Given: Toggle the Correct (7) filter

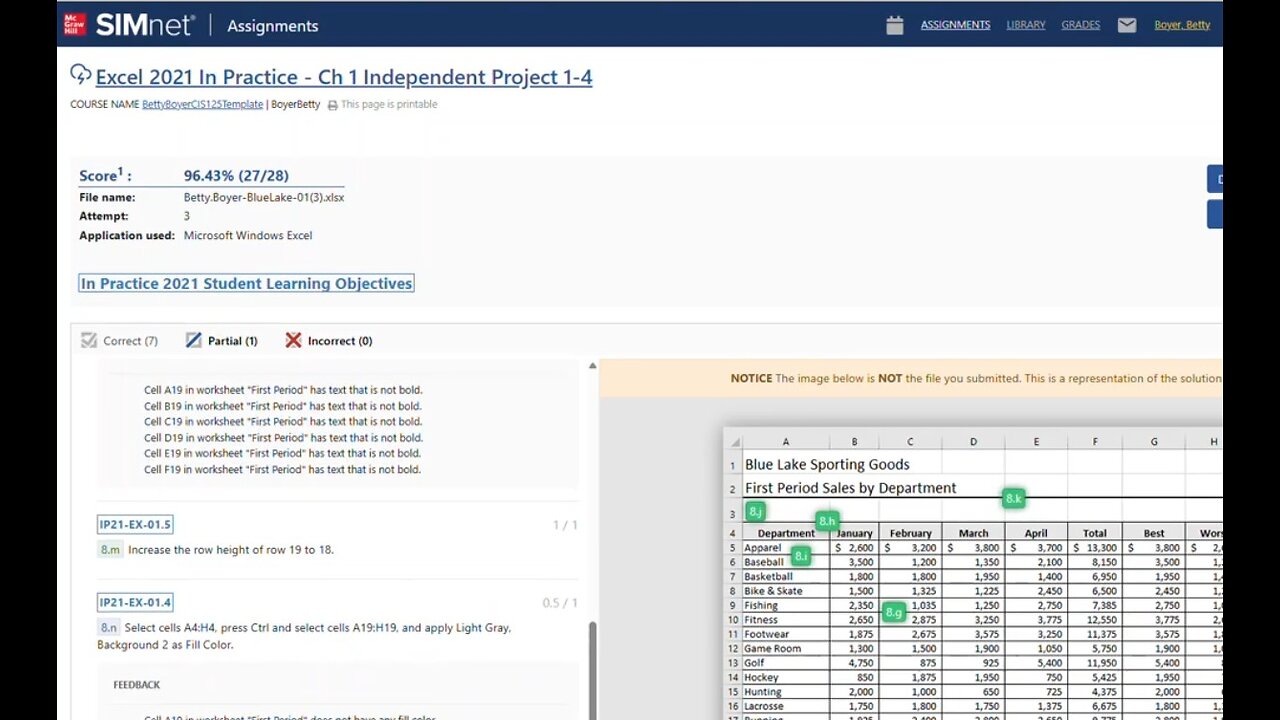Looking at the screenshot, I should (x=119, y=341).
